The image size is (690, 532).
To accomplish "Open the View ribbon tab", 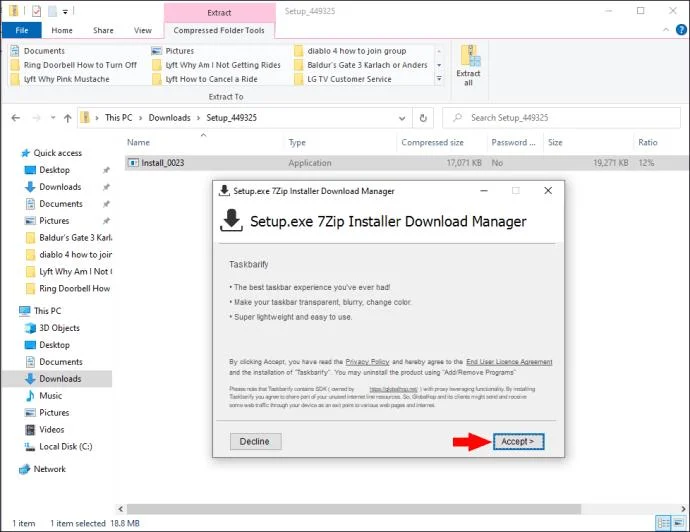I will point(143,30).
